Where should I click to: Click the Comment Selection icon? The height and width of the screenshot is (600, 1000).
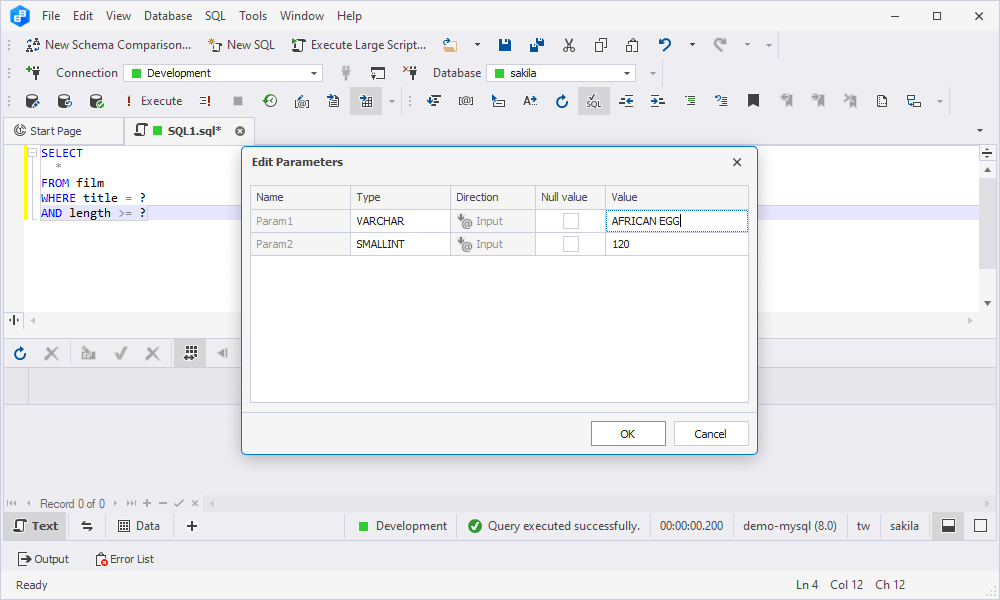(x=690, y=101)
